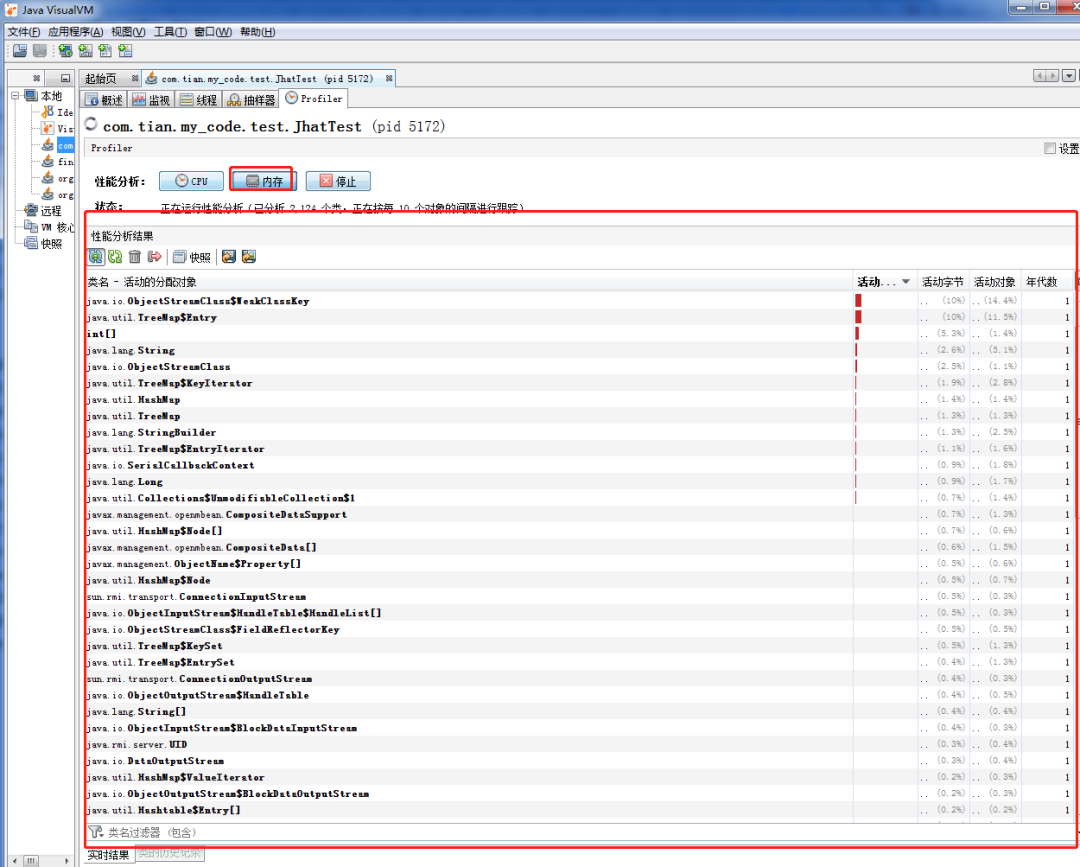1080x867 pixels.
Task: Enable the 设置 settings checkbox
Action: 1049,148
